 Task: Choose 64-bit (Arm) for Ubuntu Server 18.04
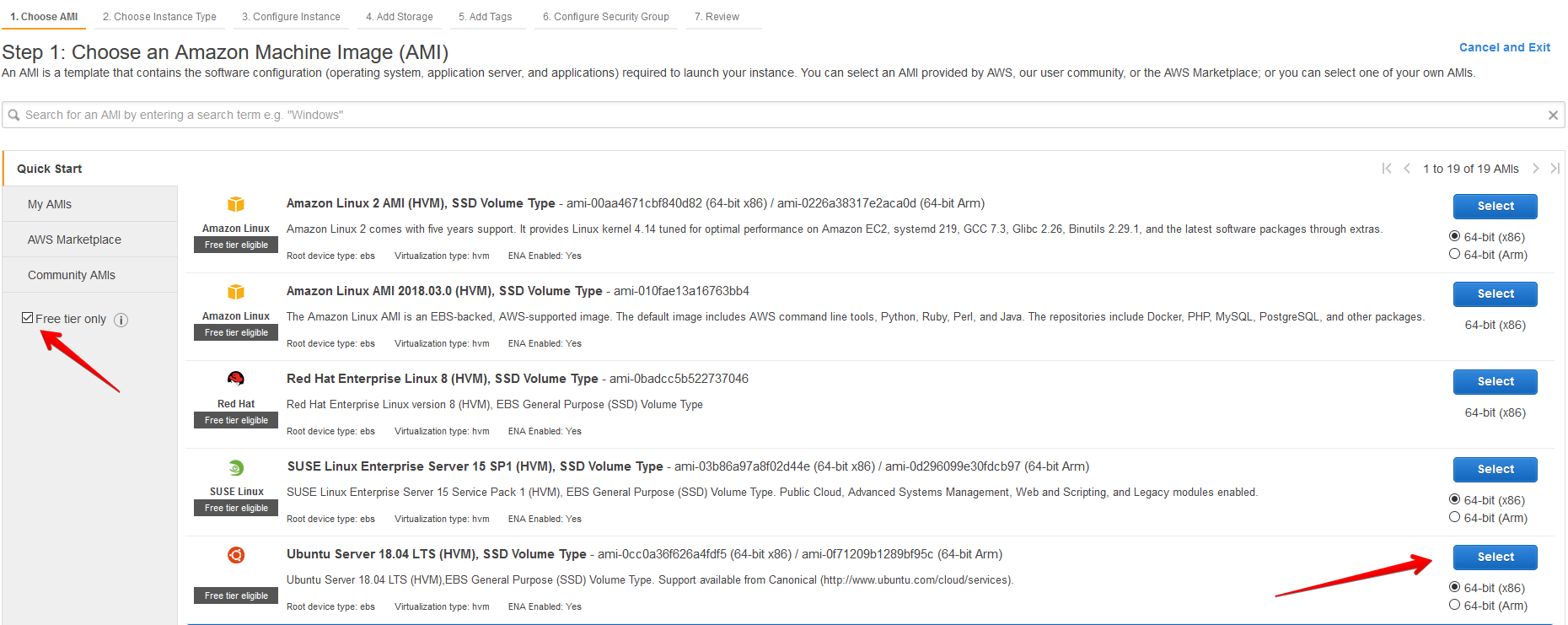(1454, 605)
